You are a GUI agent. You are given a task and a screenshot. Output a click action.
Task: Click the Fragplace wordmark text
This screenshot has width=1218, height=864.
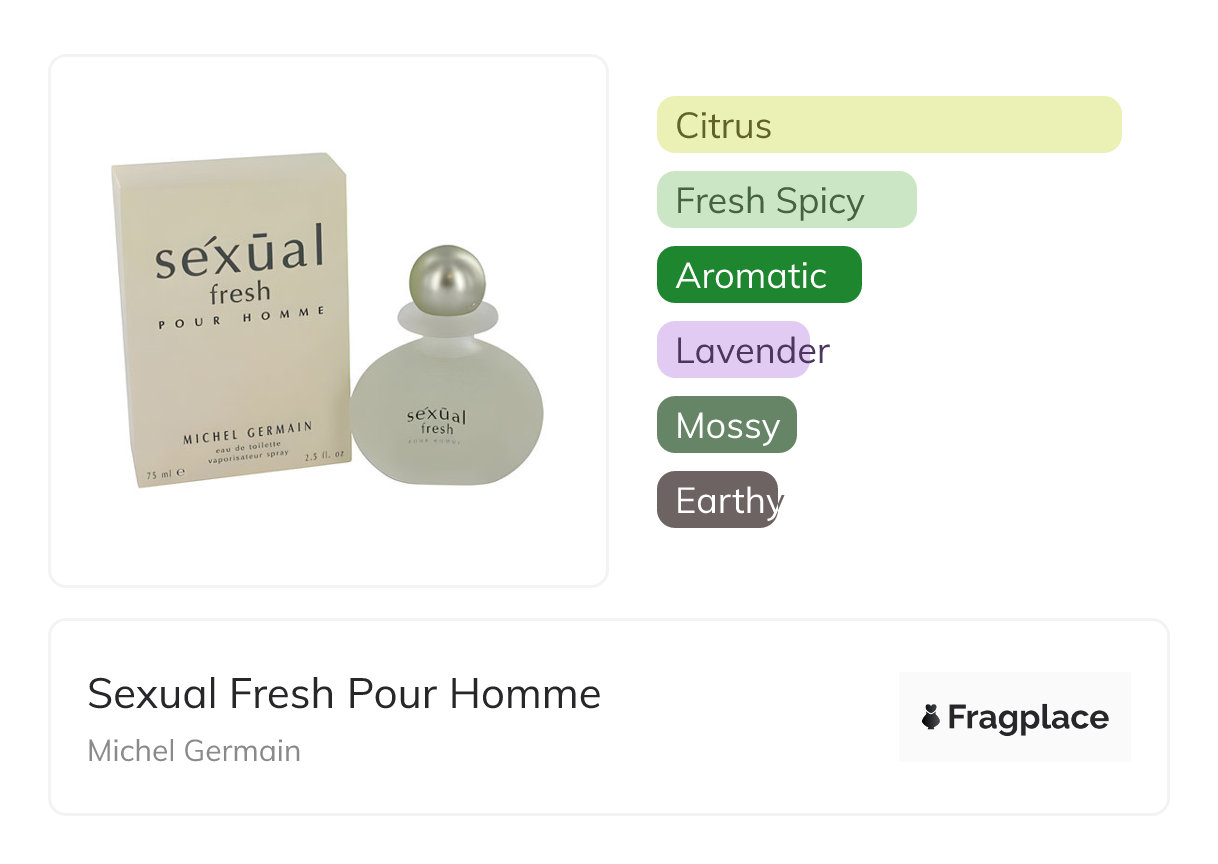coord(1028,717)
